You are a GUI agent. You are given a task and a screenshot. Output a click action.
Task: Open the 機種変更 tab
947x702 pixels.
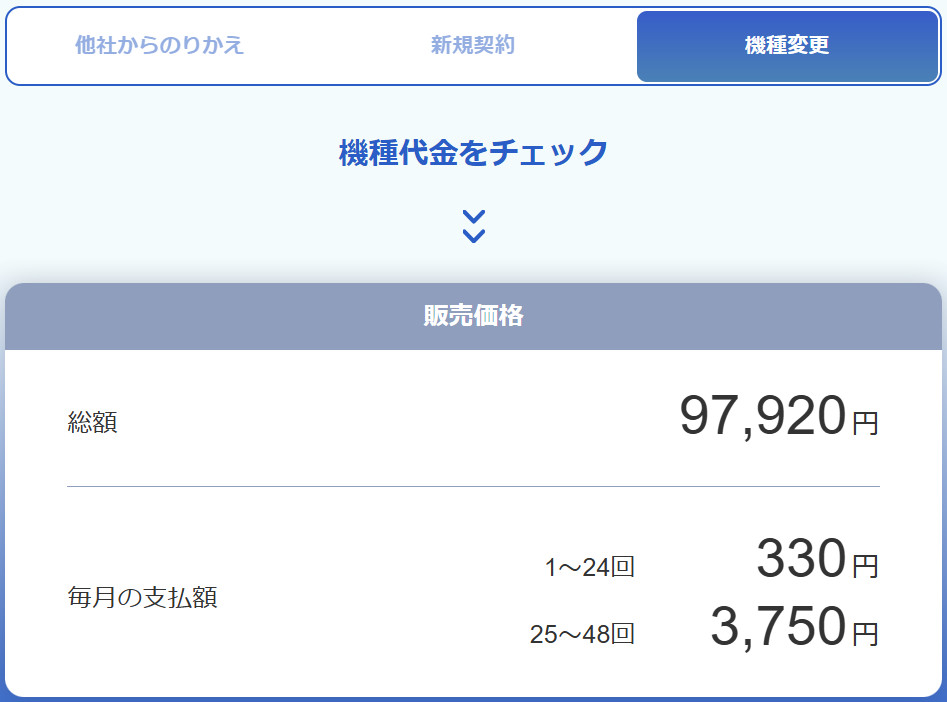(787, 46)
